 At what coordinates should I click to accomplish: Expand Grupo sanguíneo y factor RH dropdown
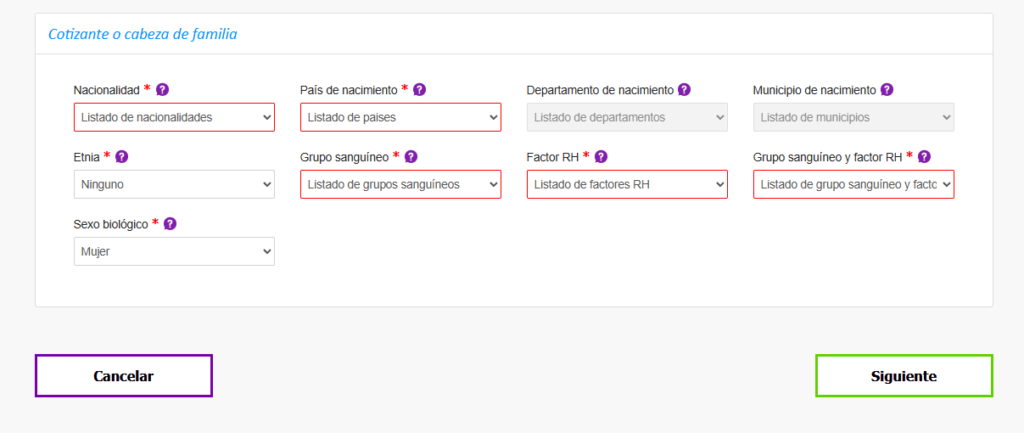(x=853, y=185)
